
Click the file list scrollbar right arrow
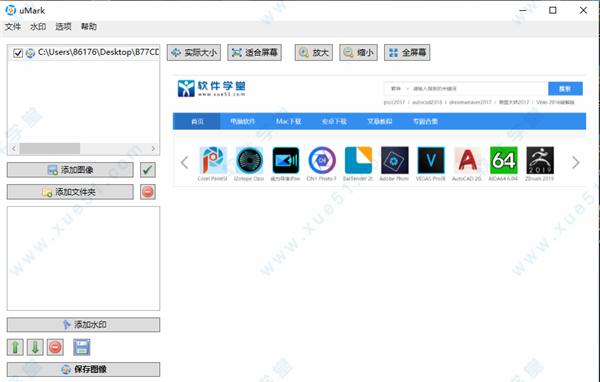click(x=153, y=148)
